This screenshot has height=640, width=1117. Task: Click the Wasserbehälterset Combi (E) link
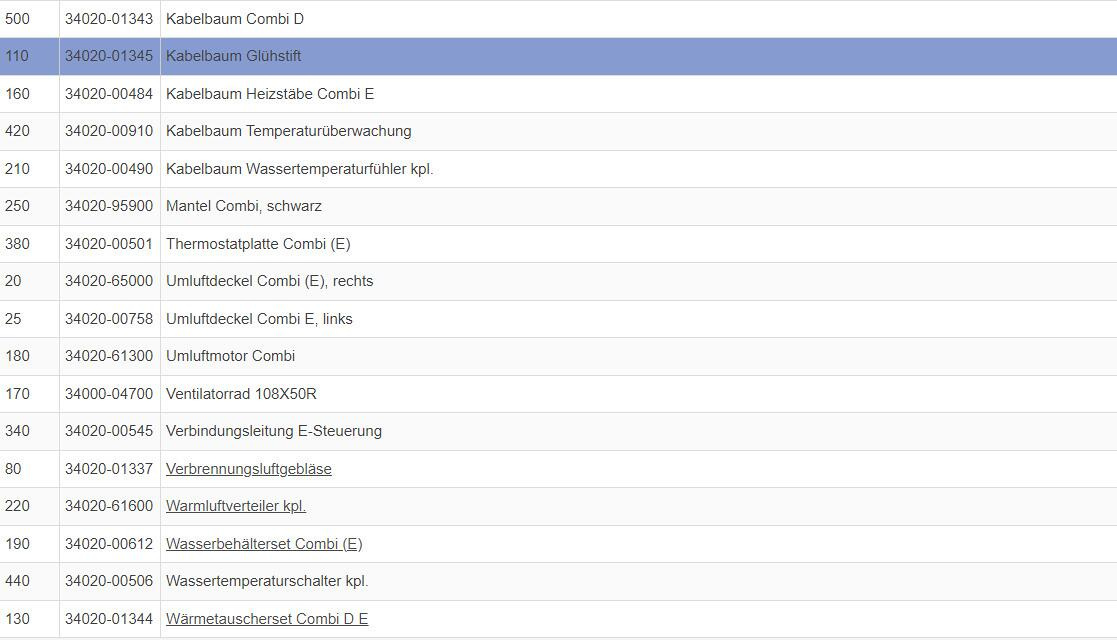click(264, 544)
